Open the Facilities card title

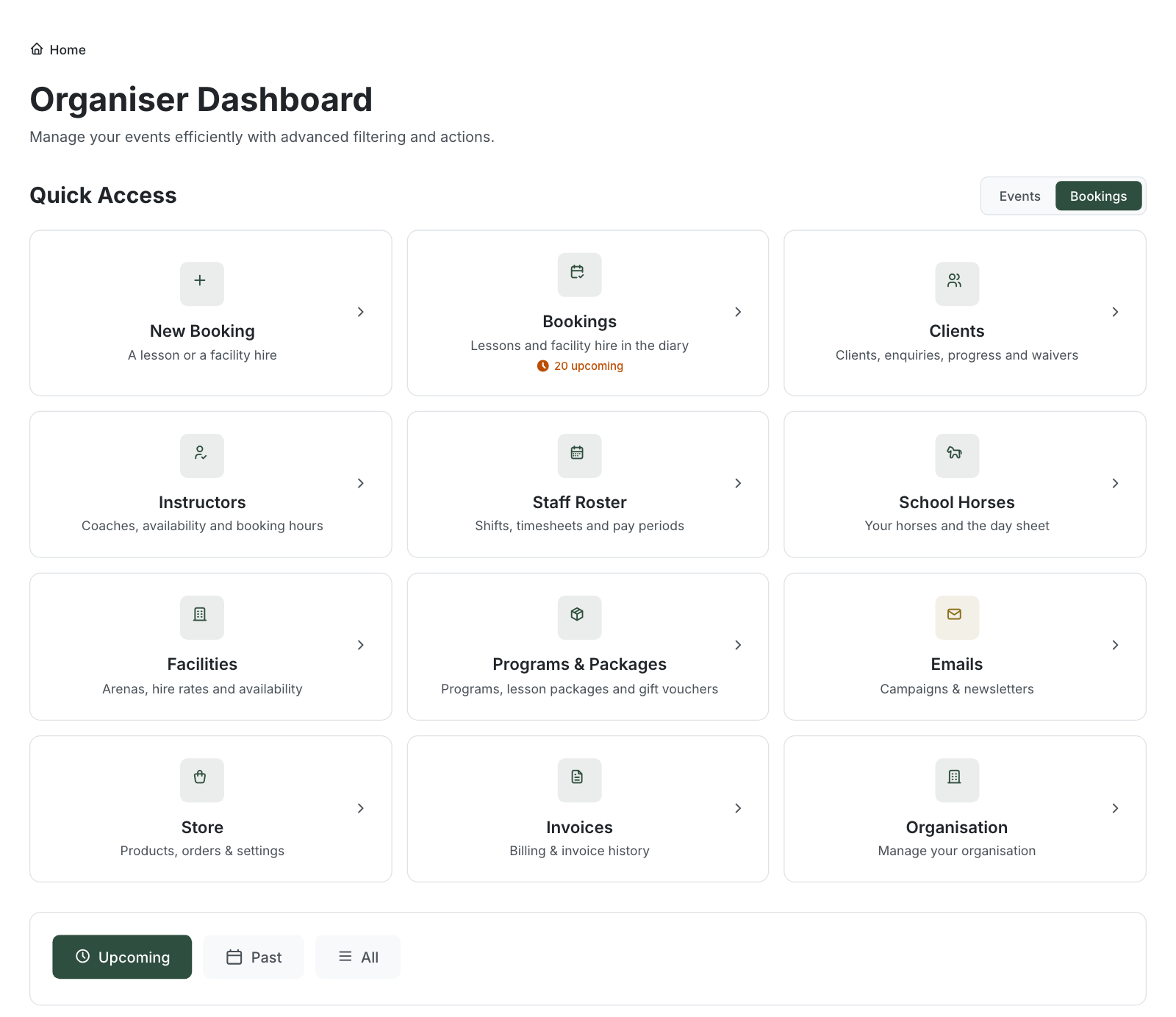[x=202, y=665]
